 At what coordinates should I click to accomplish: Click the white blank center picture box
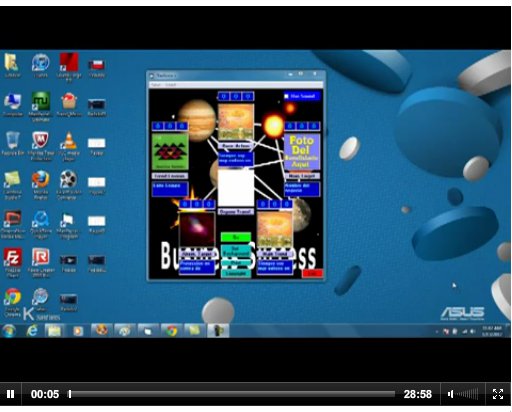point(236,188)
